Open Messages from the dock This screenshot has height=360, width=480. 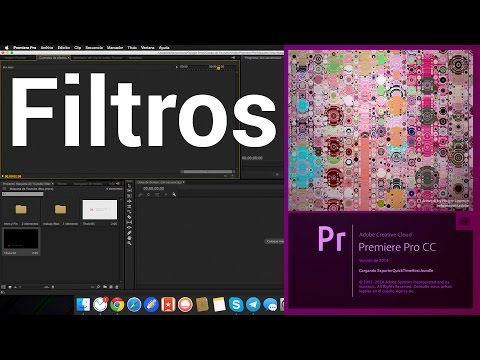click(x=270, y=305)
